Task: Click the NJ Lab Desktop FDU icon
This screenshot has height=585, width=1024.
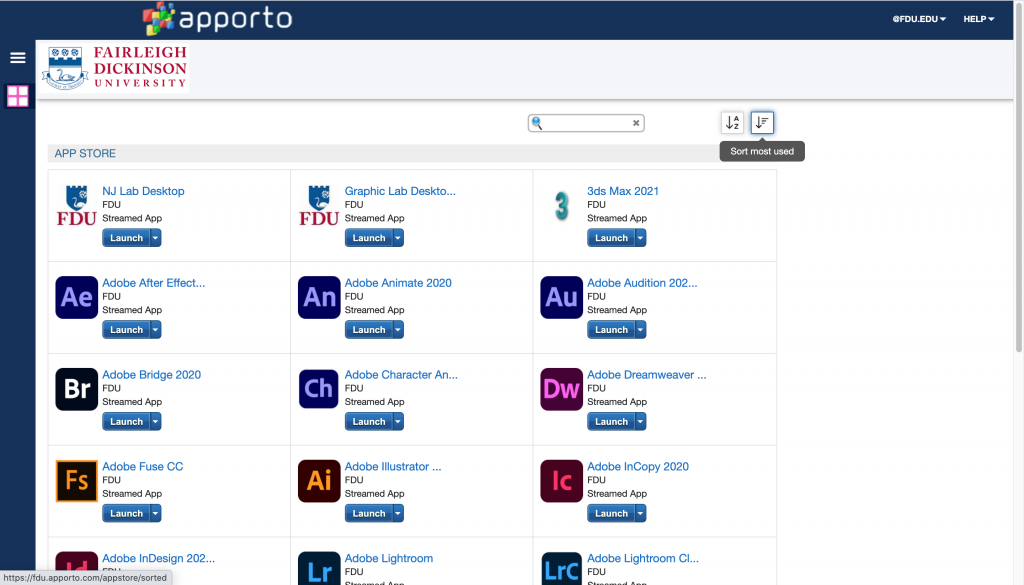Action: (76, 206)
